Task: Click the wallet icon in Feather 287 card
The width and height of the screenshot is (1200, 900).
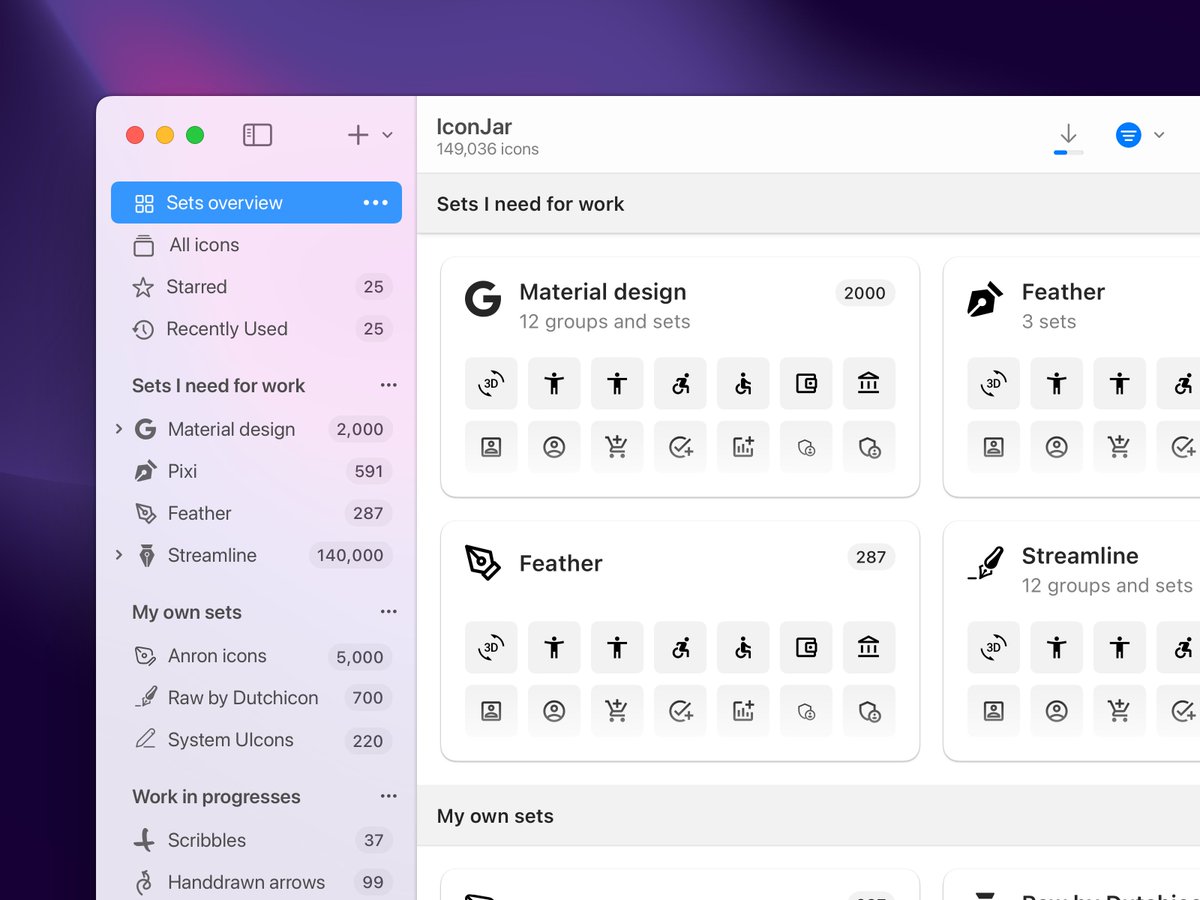Action: coord(806,647)
